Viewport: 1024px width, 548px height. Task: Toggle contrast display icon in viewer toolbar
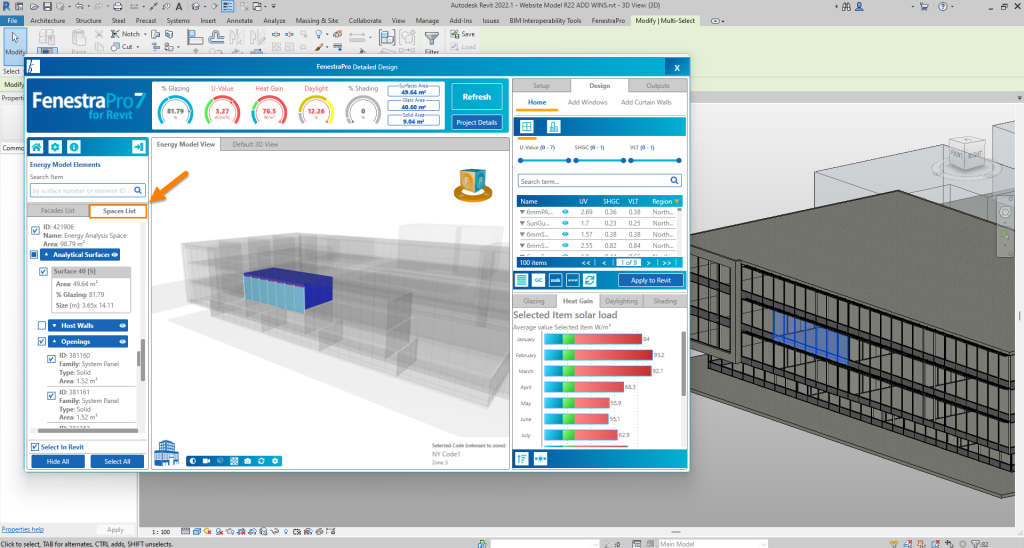click(x=192, y=461)
